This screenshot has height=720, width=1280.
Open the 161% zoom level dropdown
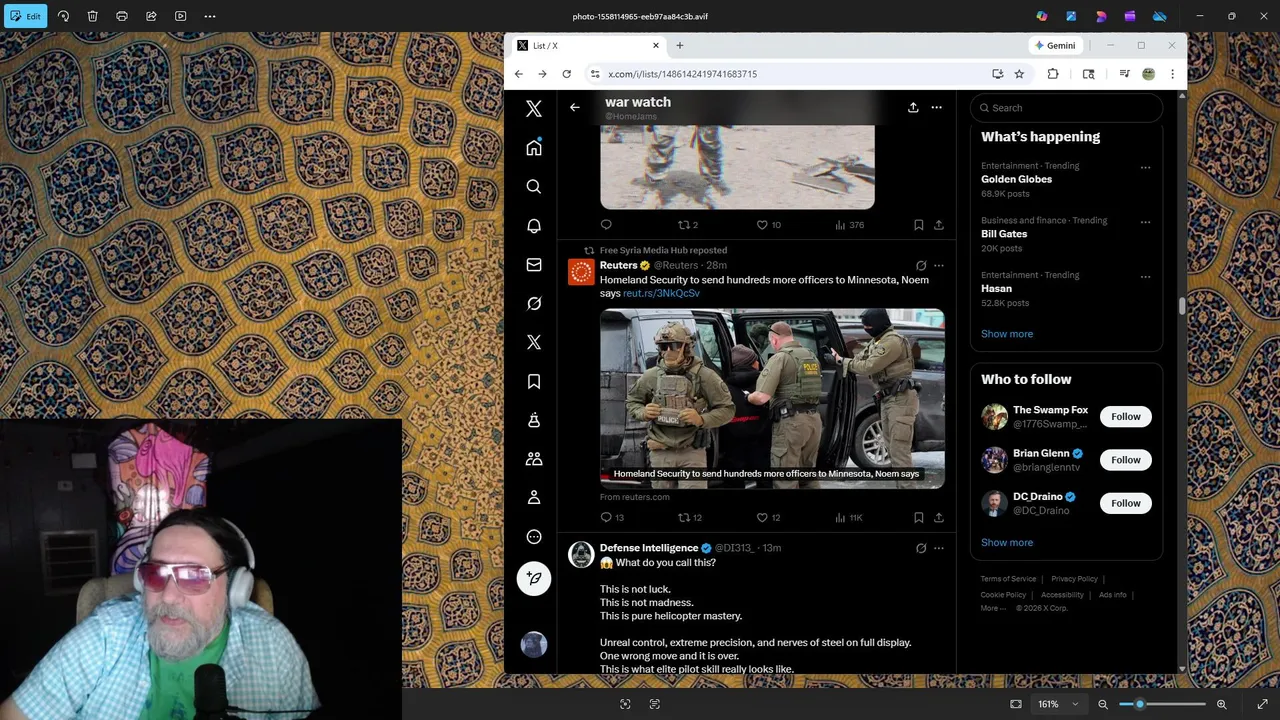coord(1058,704)
